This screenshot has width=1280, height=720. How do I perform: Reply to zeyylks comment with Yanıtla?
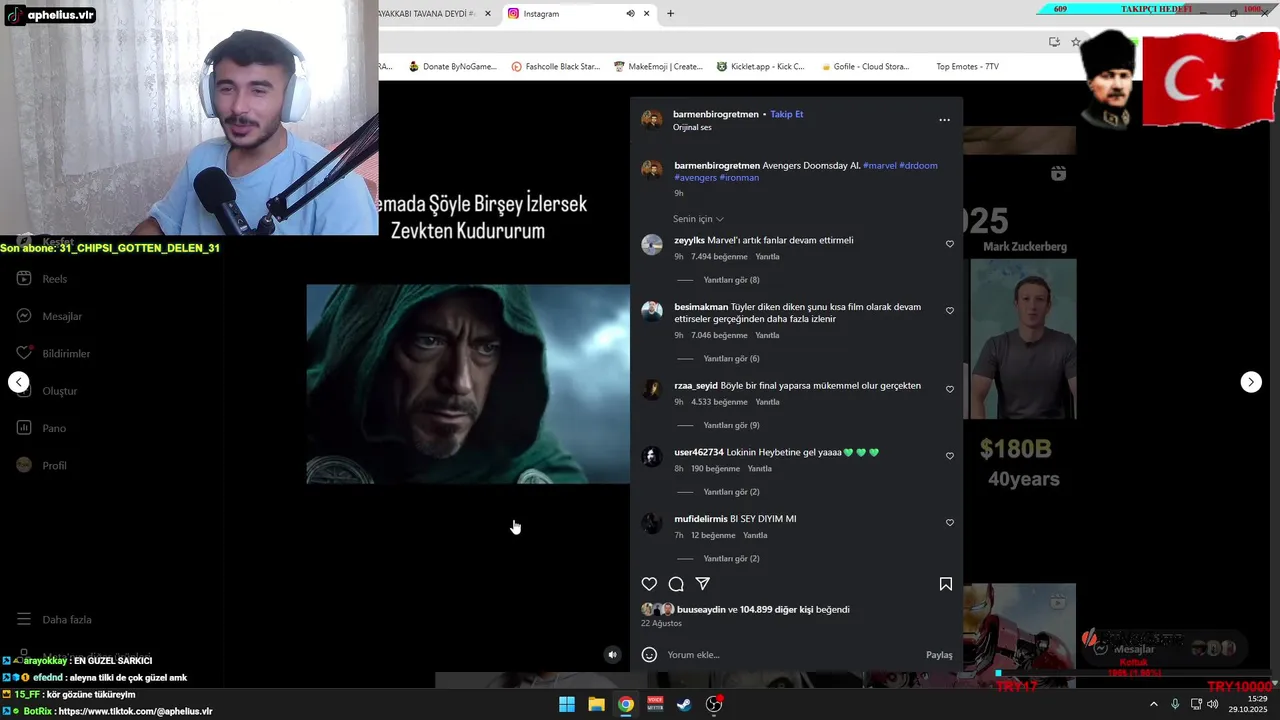tap(767, 257)
